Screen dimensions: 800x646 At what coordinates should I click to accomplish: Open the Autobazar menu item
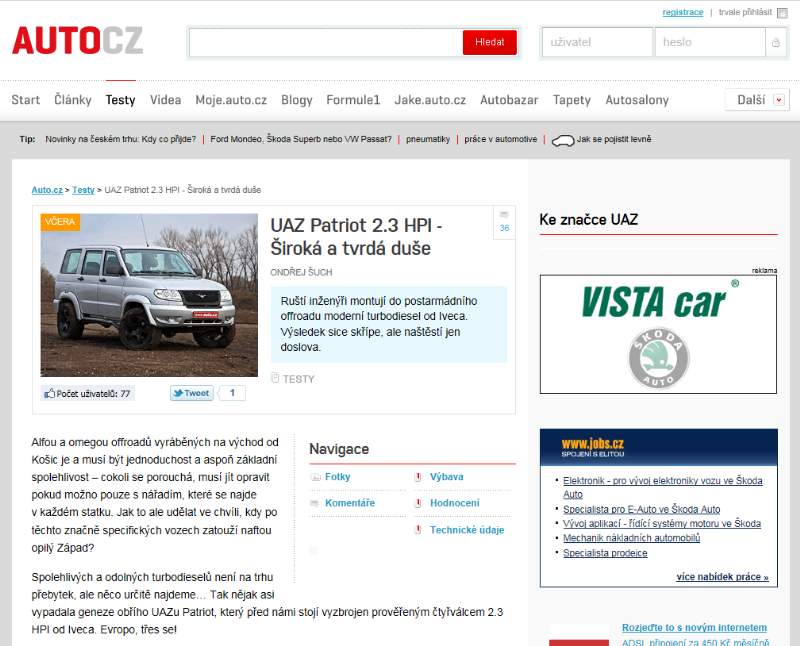(x=509, y=100)
